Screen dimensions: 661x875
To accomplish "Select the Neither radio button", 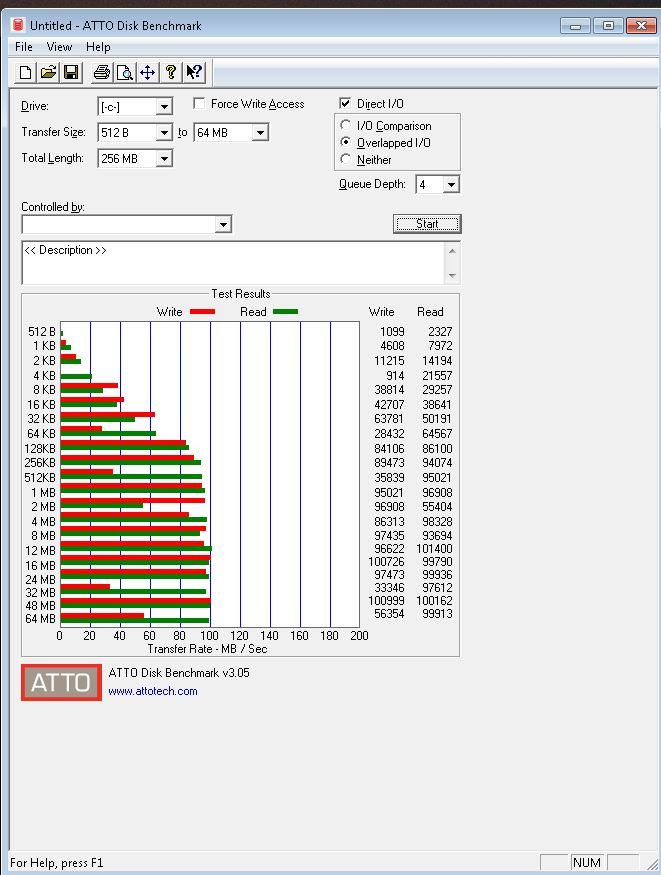I will coord(346,159).
